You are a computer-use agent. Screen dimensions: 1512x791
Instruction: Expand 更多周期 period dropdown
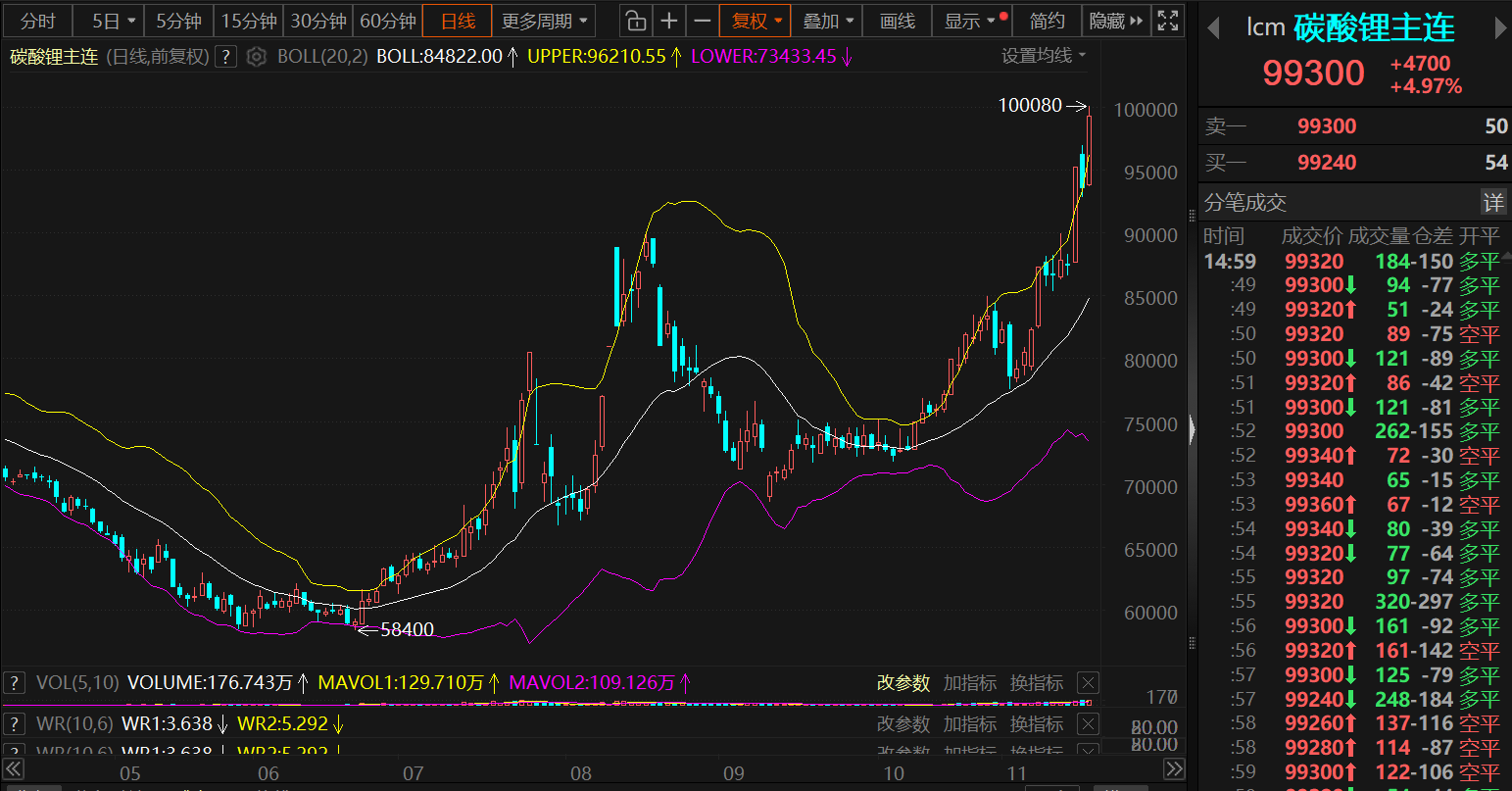pyautogui.click(x=545, y=21)
